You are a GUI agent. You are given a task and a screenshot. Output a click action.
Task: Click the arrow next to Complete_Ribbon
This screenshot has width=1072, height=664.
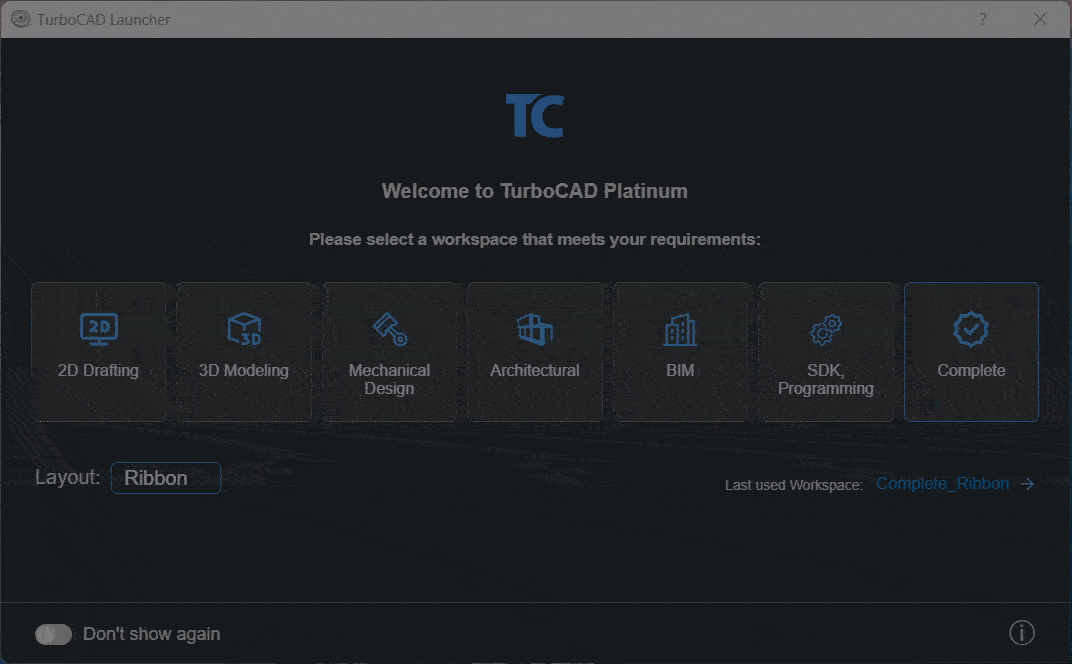coord(1027,484)
